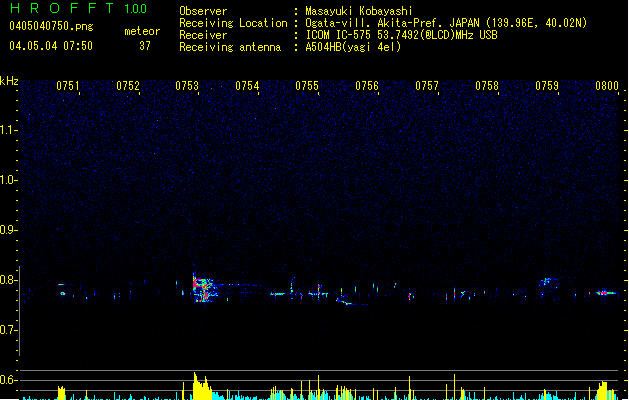Select the 0752 time marker
The height and width of the screenshot is (400, 629).
click(128, 86)
